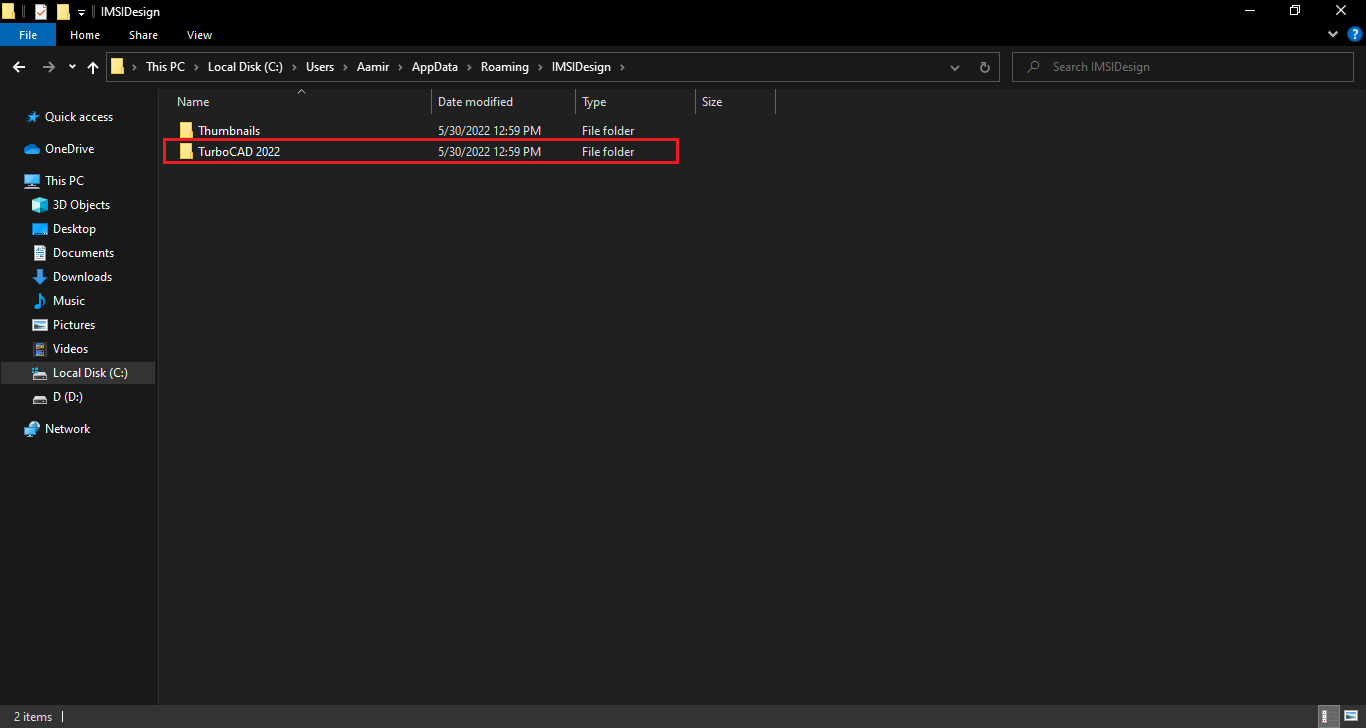The image size is (1366, 728).
Task: Open Documents in sidebar
Action: [x=83, y=253]
